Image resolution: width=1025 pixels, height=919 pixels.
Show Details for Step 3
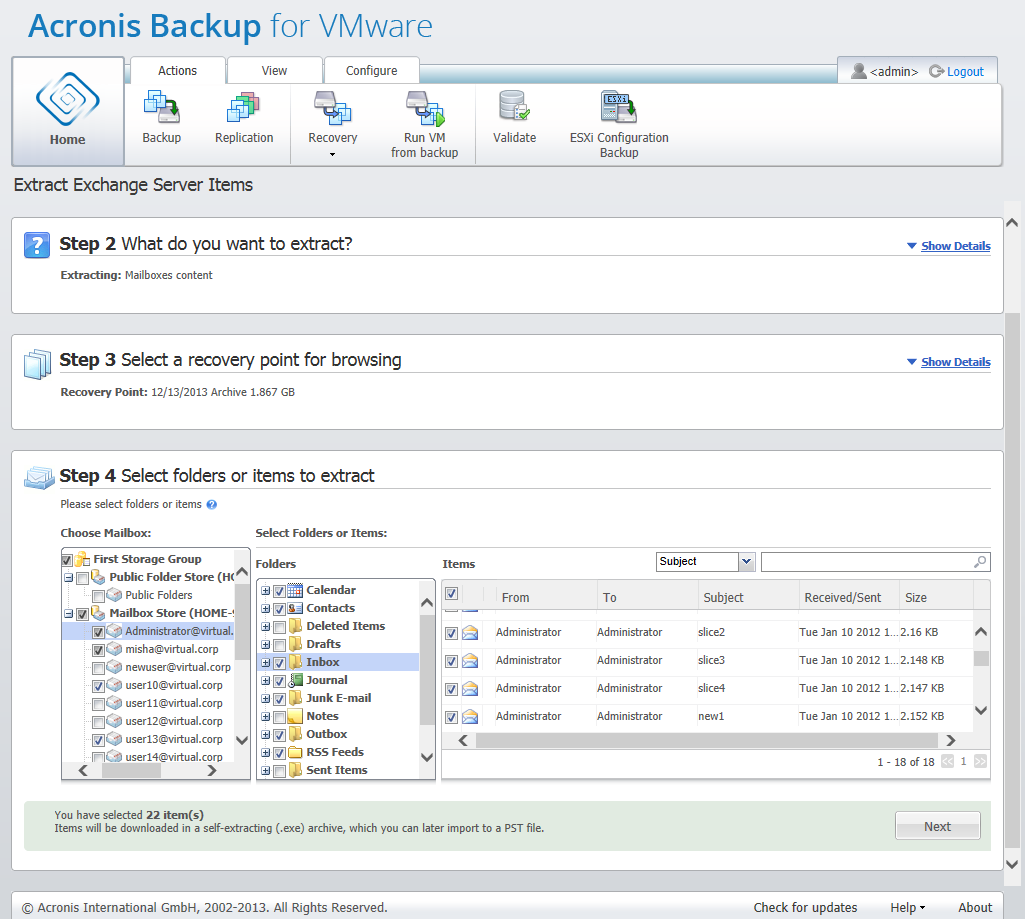955,362
